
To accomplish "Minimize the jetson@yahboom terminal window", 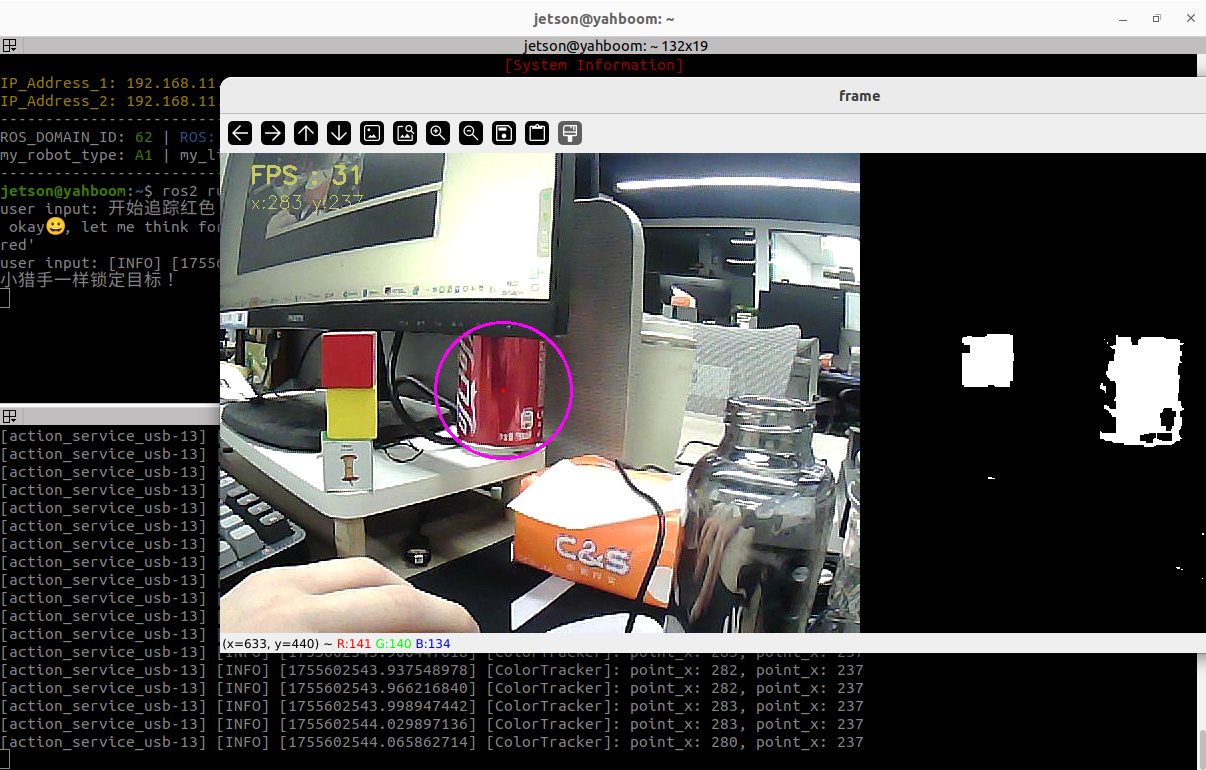I will [x=1122, y=18].
